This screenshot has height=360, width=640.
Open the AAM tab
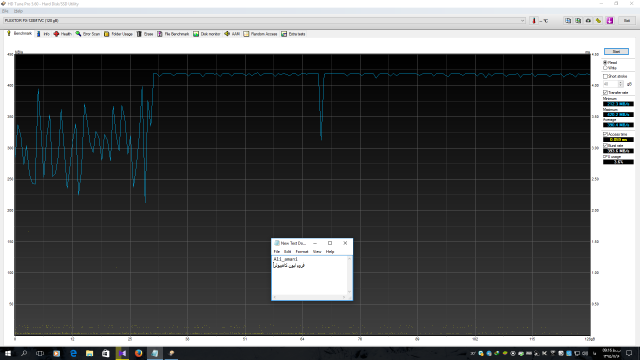232,34
